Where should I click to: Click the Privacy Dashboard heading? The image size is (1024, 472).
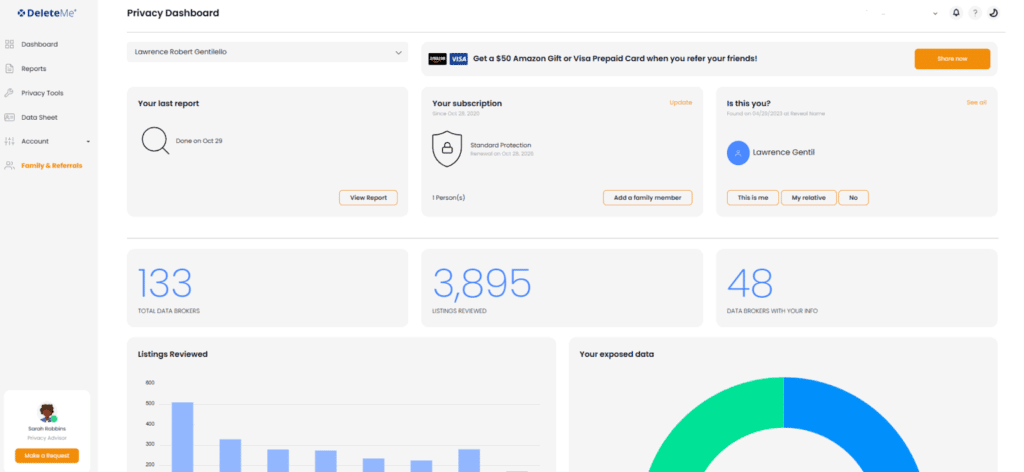point(173,13)
